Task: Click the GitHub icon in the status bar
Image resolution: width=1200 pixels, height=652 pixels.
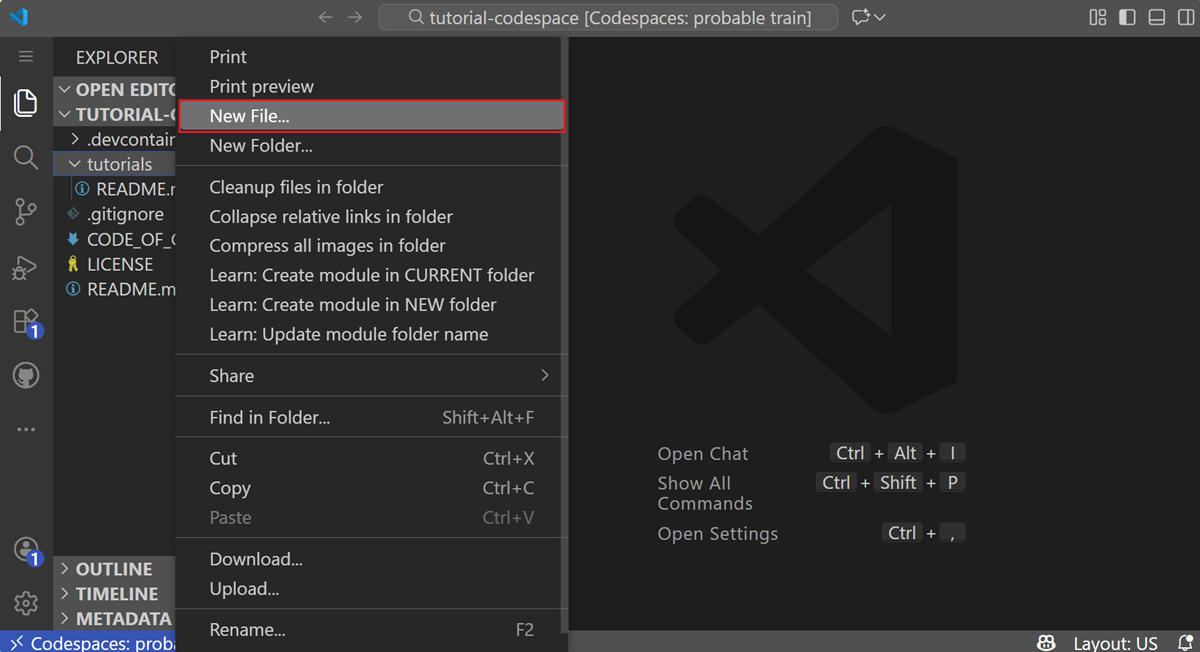Action: pyautogui.click(x=1046, y=643)
